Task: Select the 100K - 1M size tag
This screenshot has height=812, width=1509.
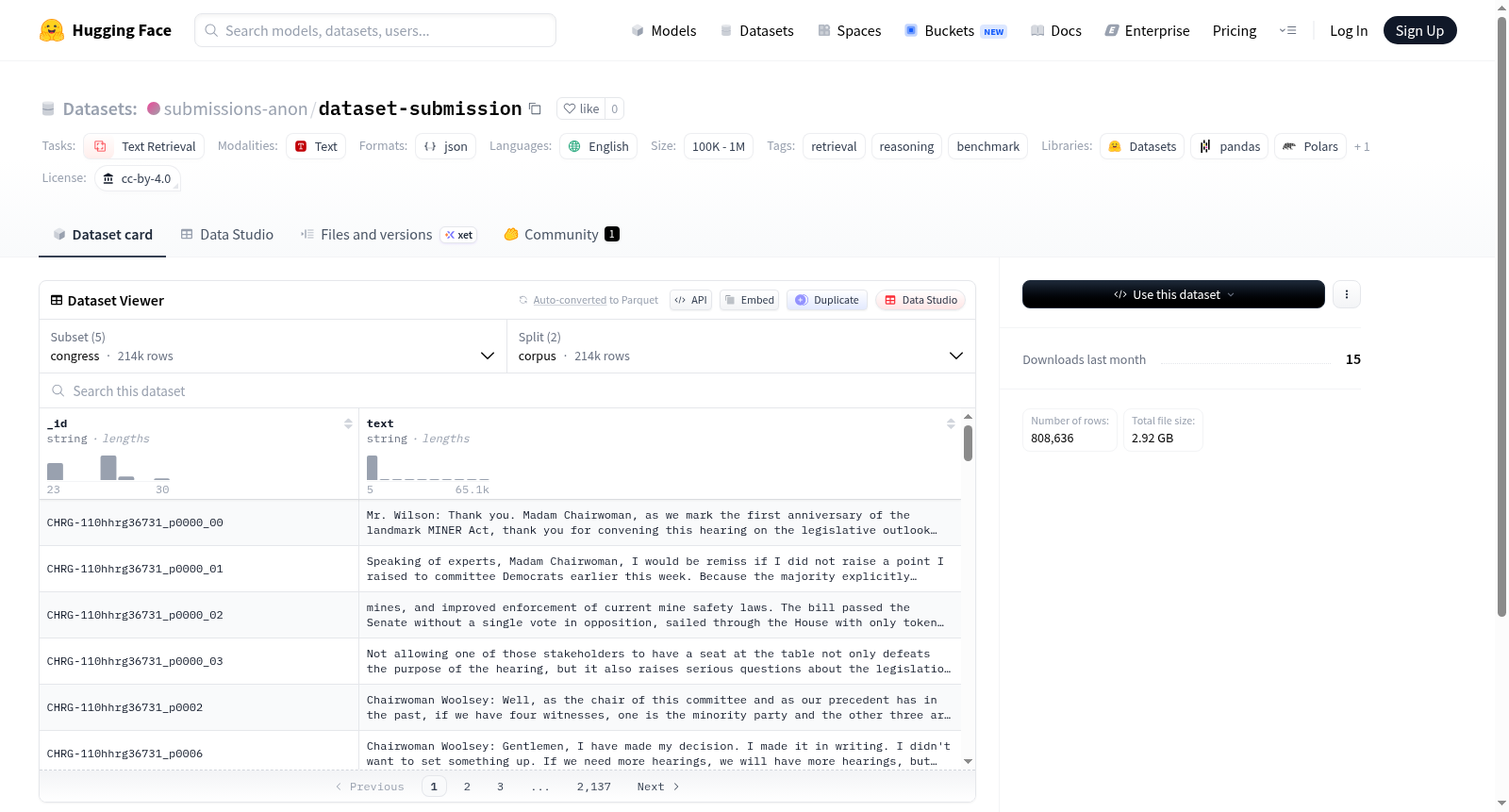Action: coord(719,146)
